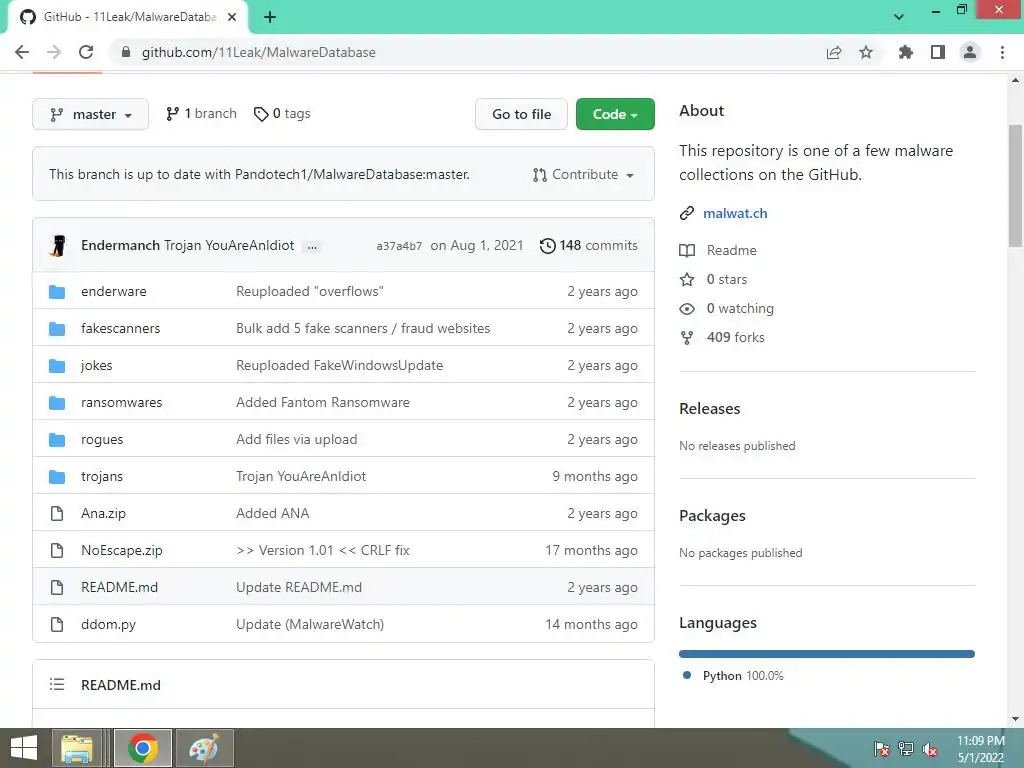Open the Chrome profile avatar

970,52
